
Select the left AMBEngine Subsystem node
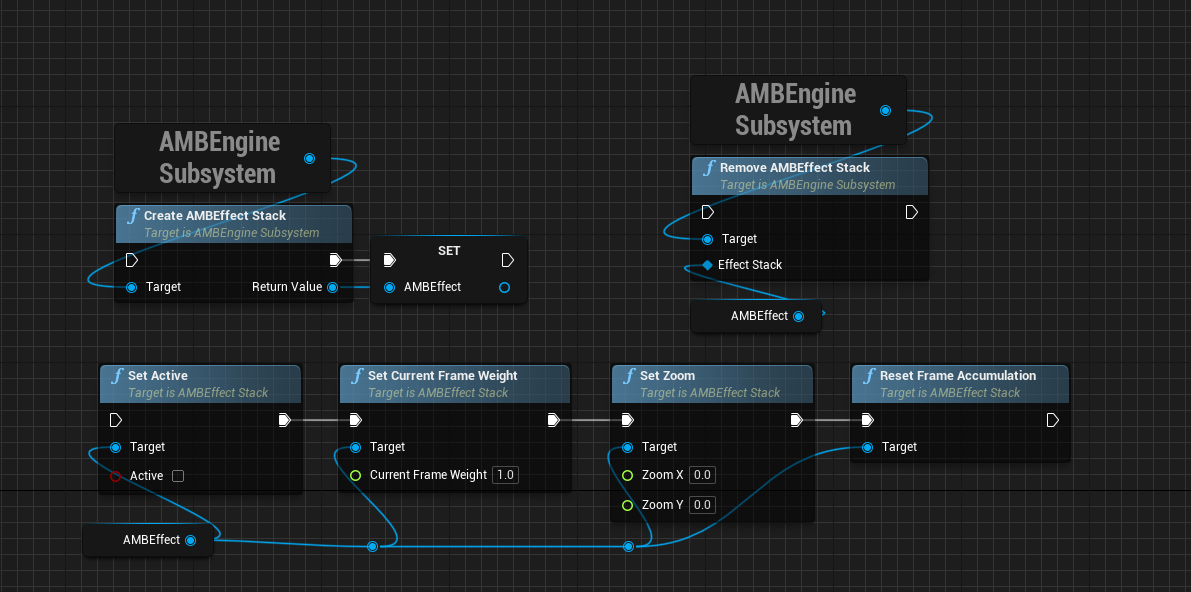pyautogui.click(x=222, y=158)
